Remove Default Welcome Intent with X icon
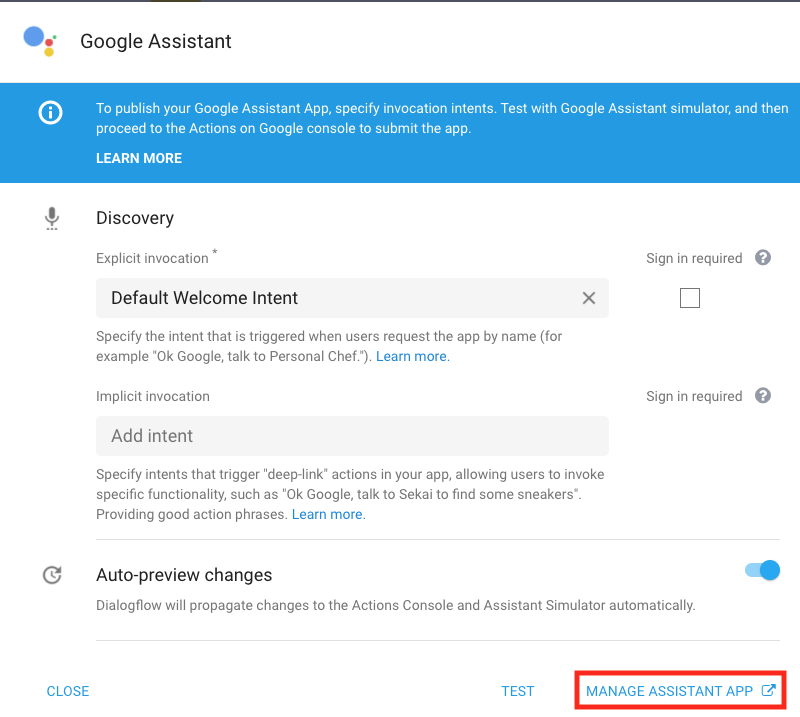This screenshot has height=717, width=800. click(588, 298)
